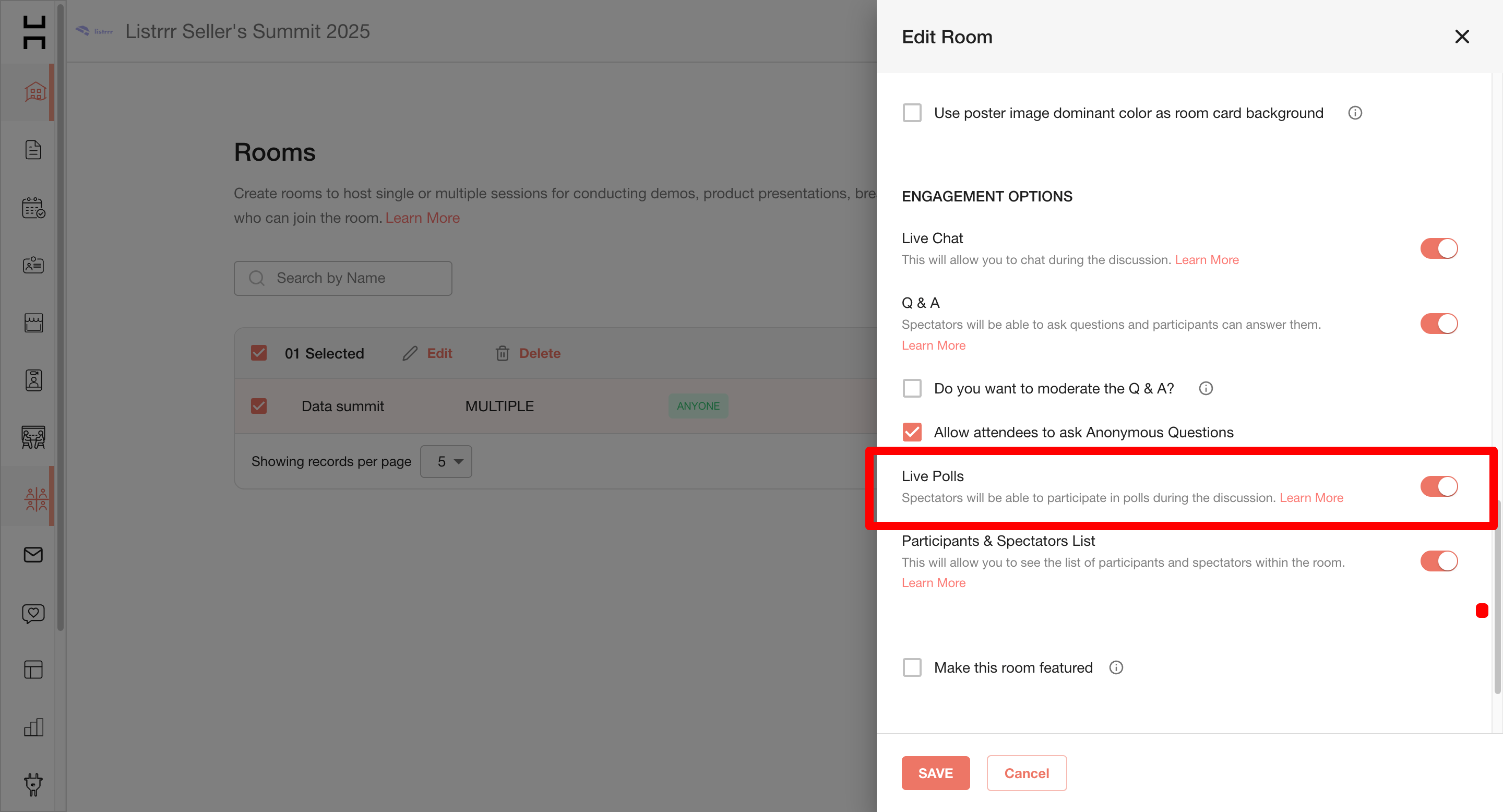Open the home building icon in sidebar
Screen dimensions: 1503x812
click(34, 91)
